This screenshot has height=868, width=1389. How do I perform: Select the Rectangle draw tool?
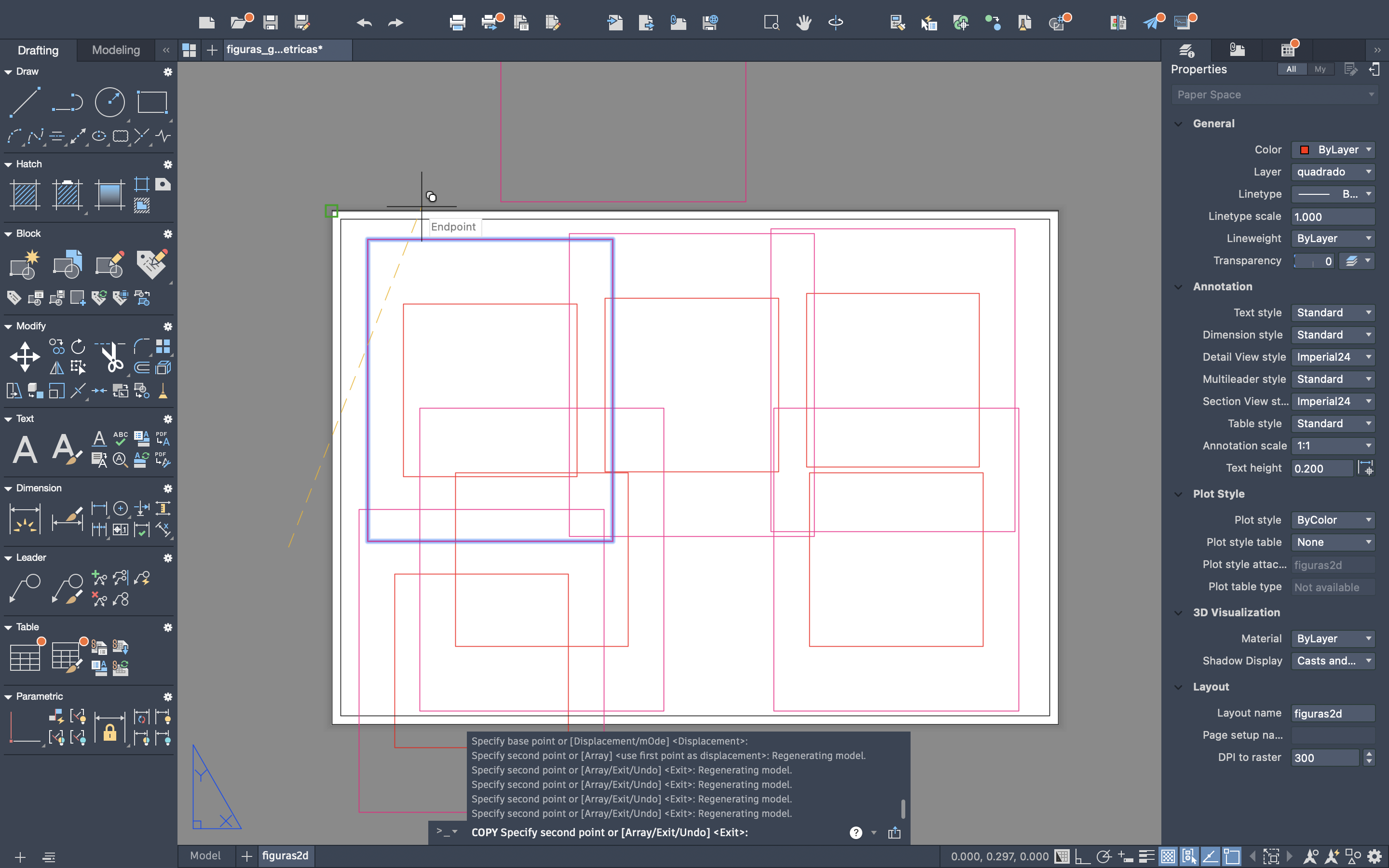(152, 102)
